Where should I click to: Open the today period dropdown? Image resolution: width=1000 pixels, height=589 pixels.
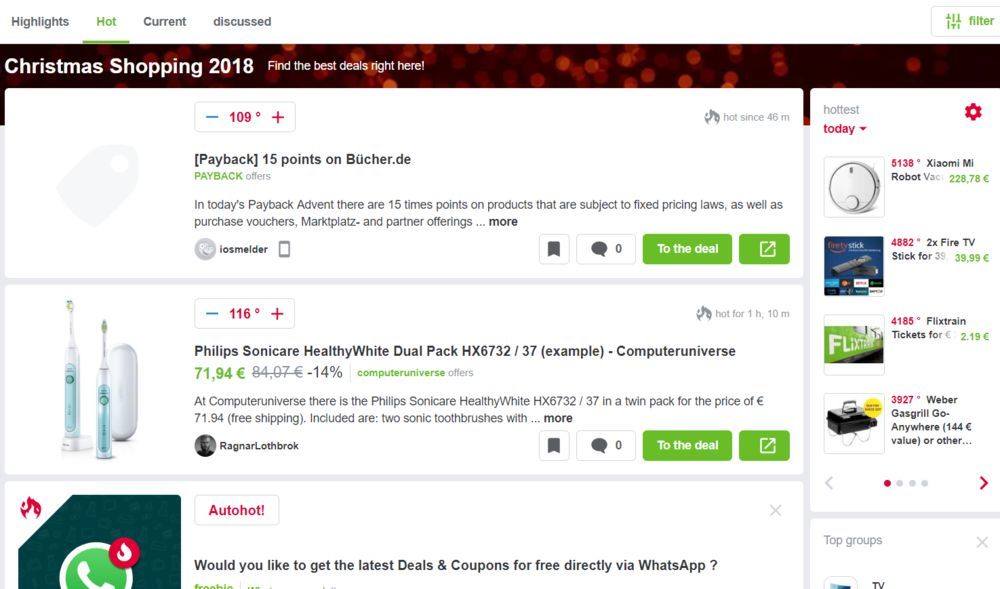(844, 129)
